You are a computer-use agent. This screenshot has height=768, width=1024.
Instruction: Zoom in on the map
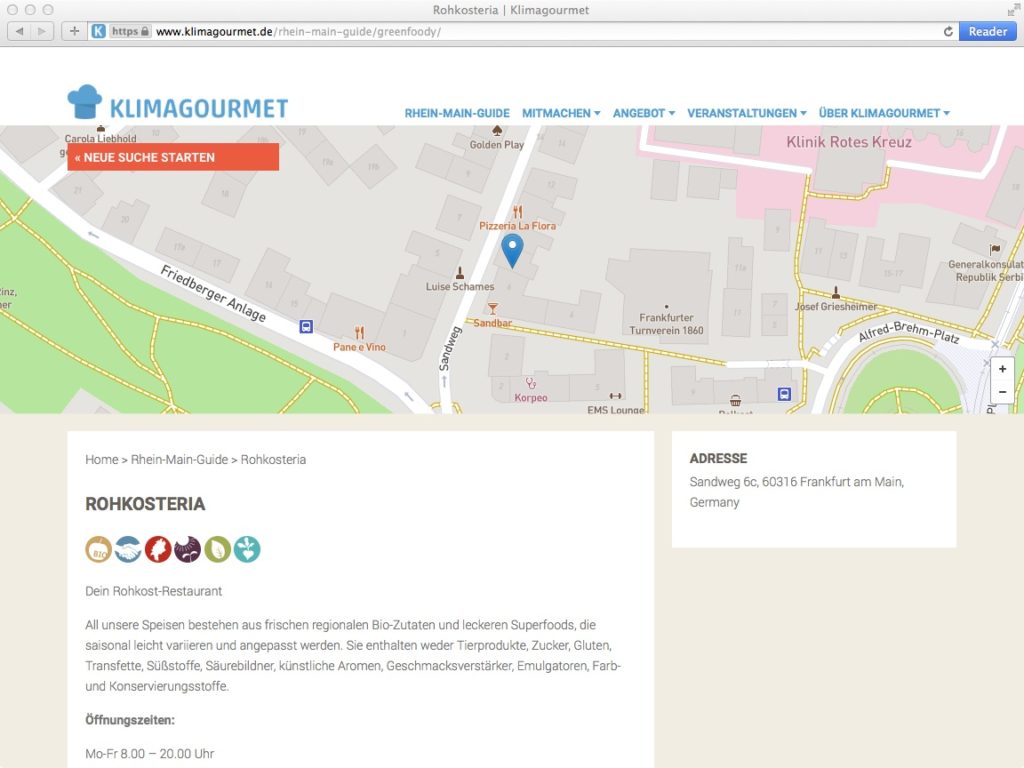(1002, 368)
